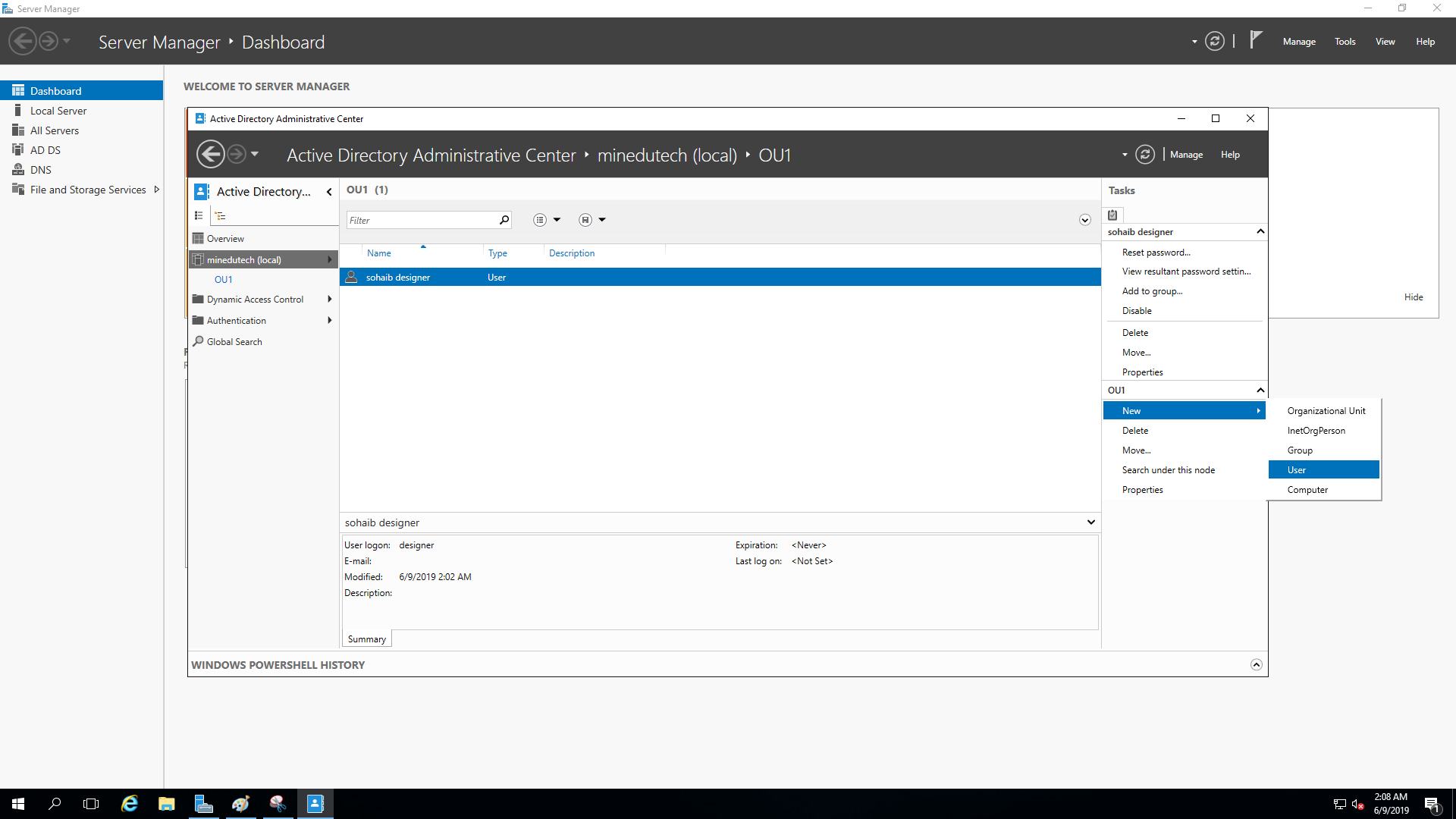
Task: Collapse the sohaib designer preview pane
Action: click(x=1090, y=522)
